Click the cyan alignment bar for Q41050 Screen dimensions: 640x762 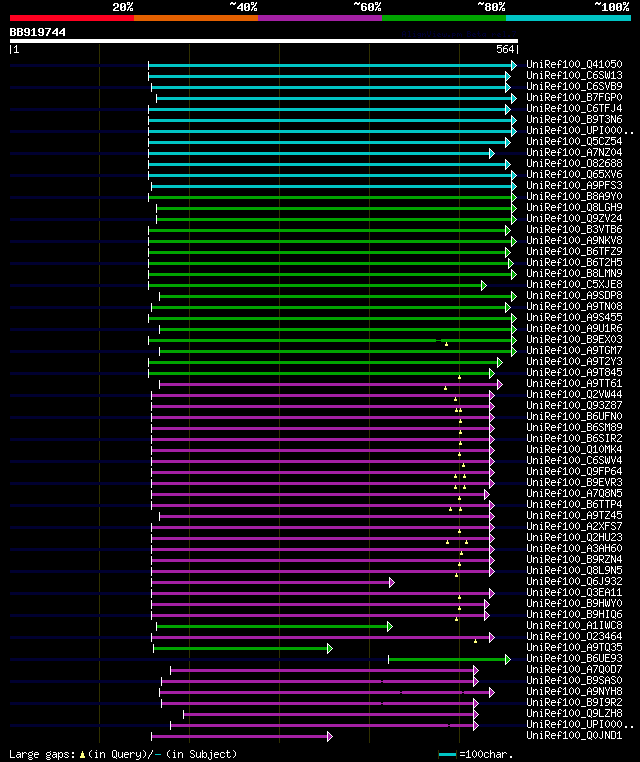pos(330,66)
